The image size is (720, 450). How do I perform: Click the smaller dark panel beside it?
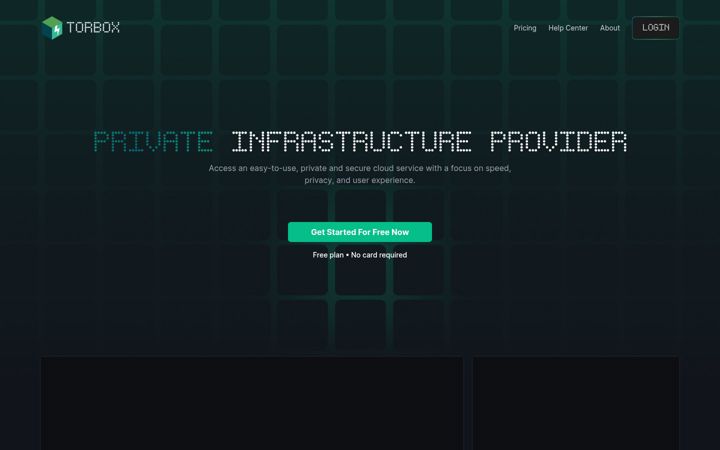[576, 403]
